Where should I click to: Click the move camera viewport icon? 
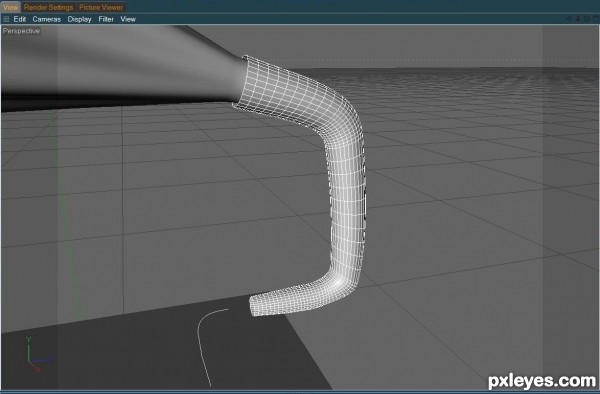click(x=569, y=19)
